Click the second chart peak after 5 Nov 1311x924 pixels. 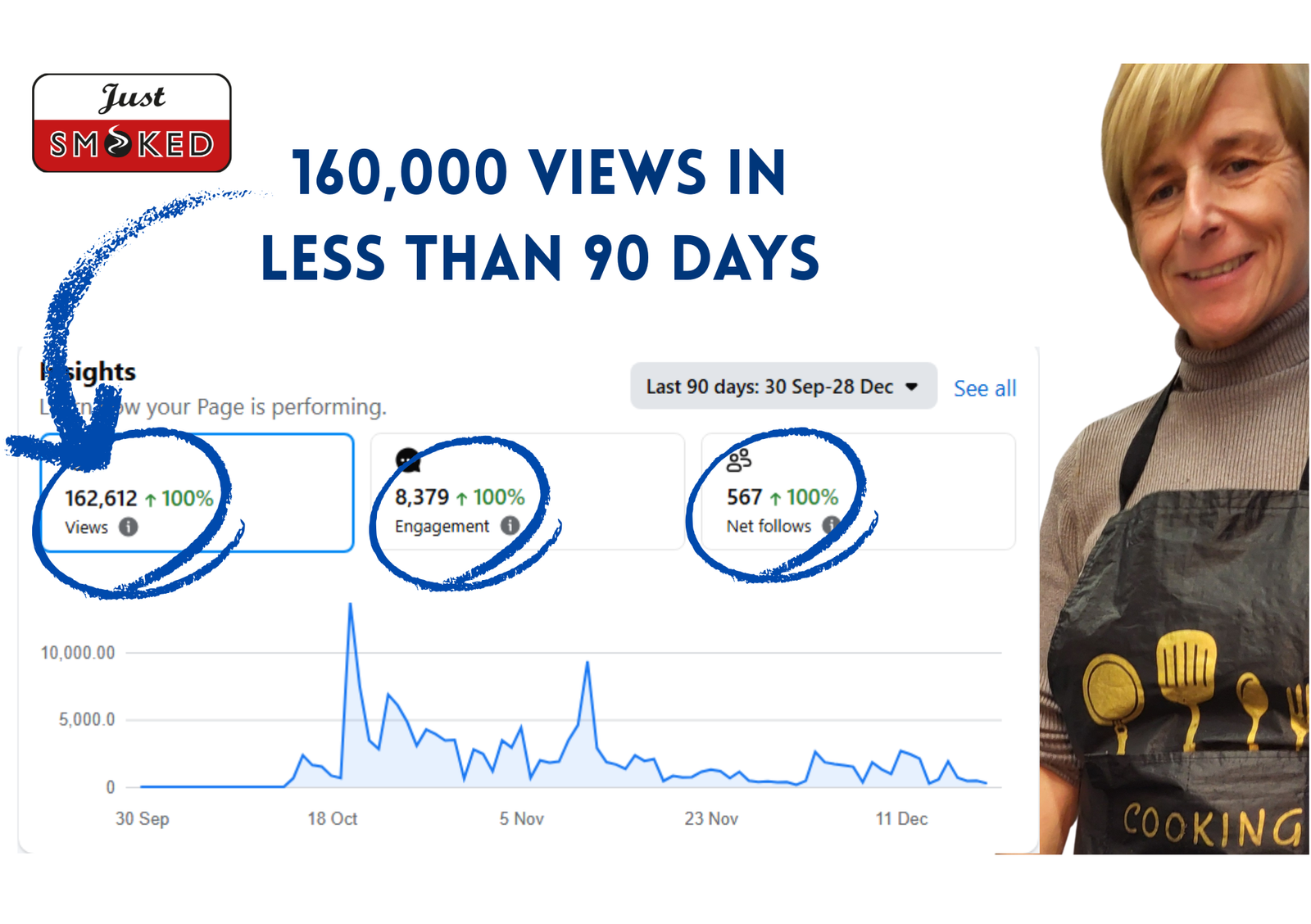pos(587,664)
